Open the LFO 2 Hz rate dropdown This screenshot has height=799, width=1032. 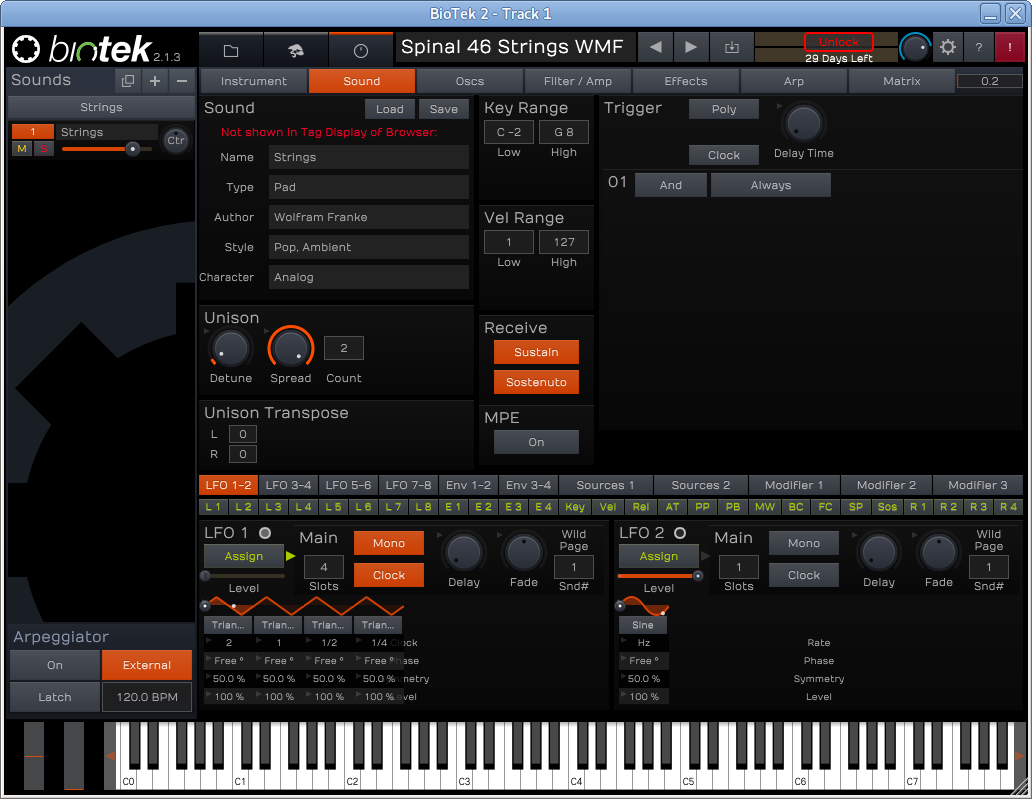click(x=644, y=643)
